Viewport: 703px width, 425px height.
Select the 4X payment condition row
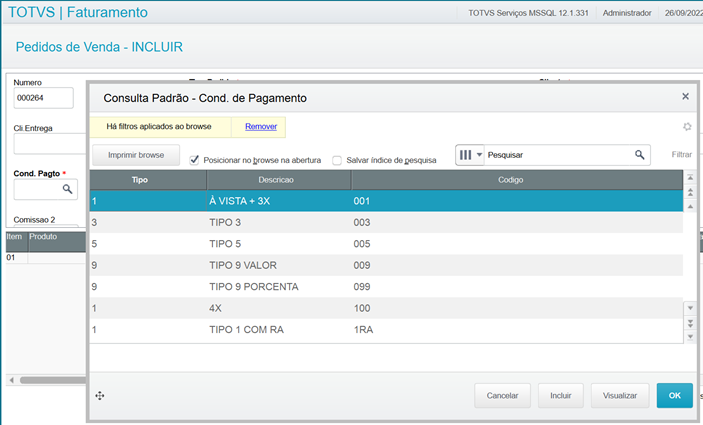[386, 308]
